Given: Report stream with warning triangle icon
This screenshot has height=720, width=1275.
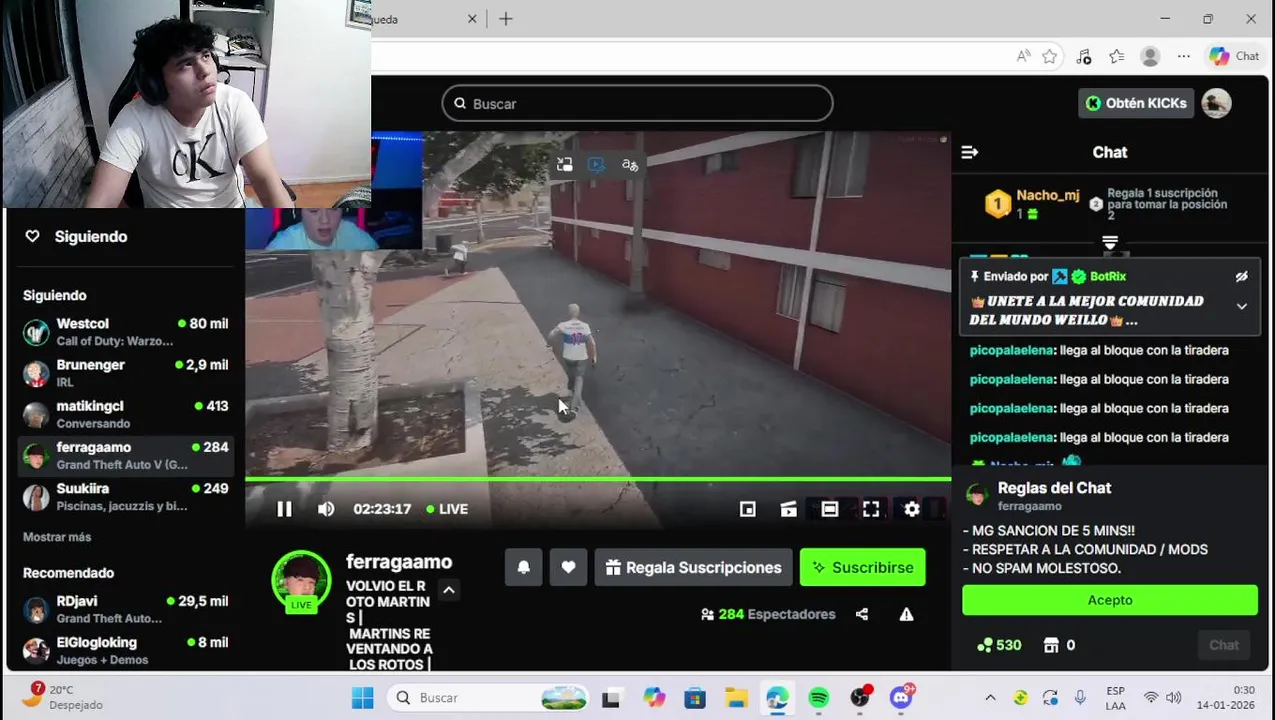Looking at the screenshot, I should 906,614.
